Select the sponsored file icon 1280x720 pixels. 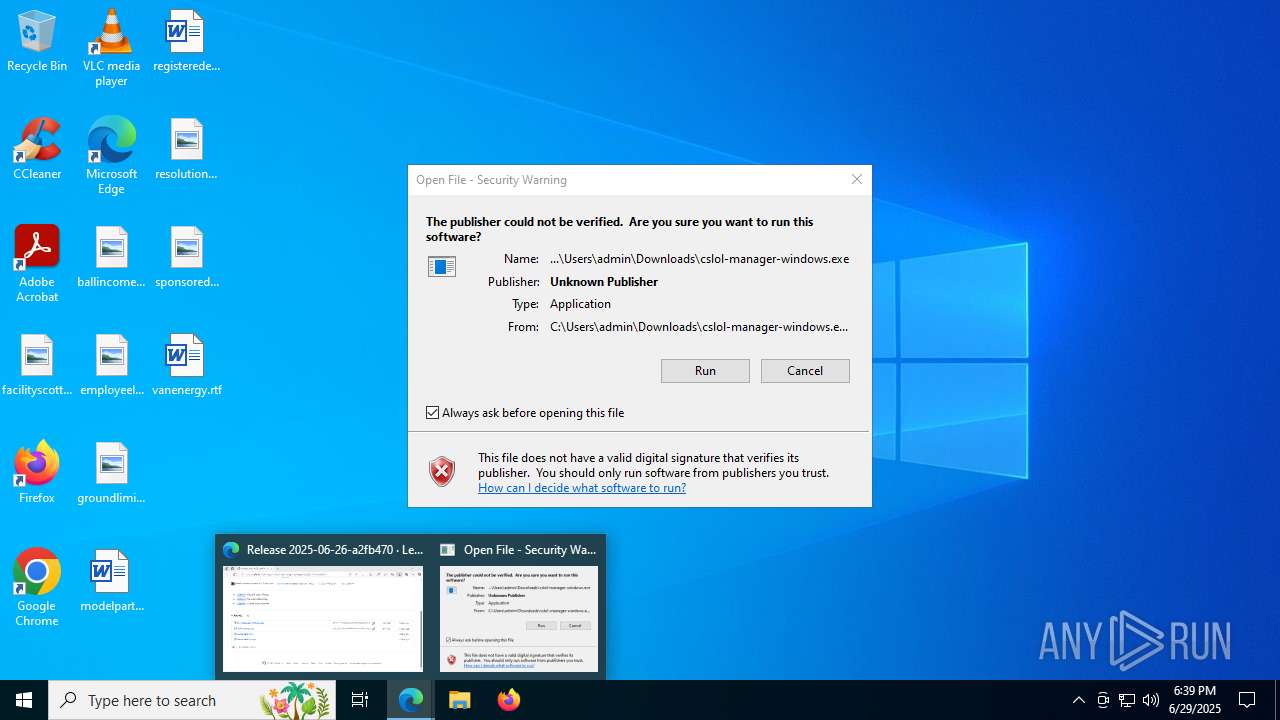pos(186,258)
